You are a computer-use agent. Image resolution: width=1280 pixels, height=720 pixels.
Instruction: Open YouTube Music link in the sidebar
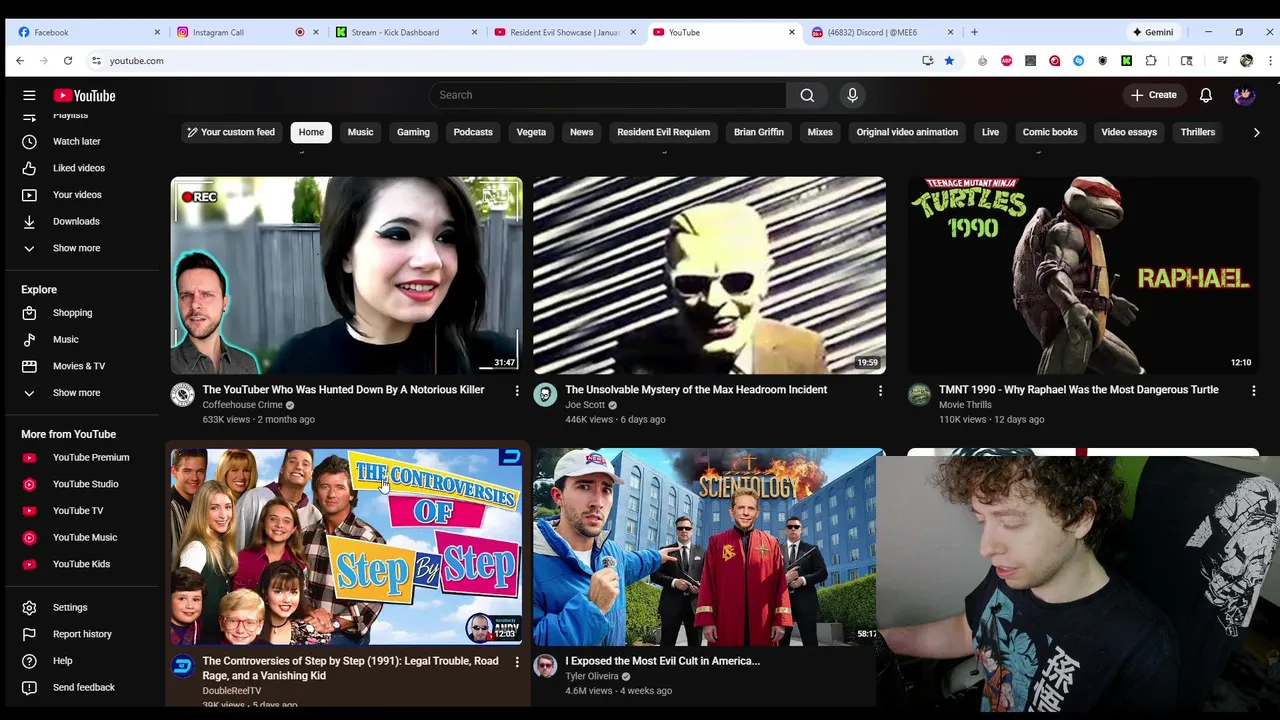click(x=84, y=537)
